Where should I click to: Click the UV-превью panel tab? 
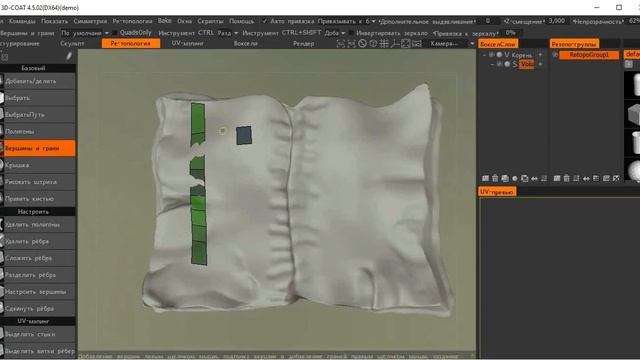(x=497, y=191)
